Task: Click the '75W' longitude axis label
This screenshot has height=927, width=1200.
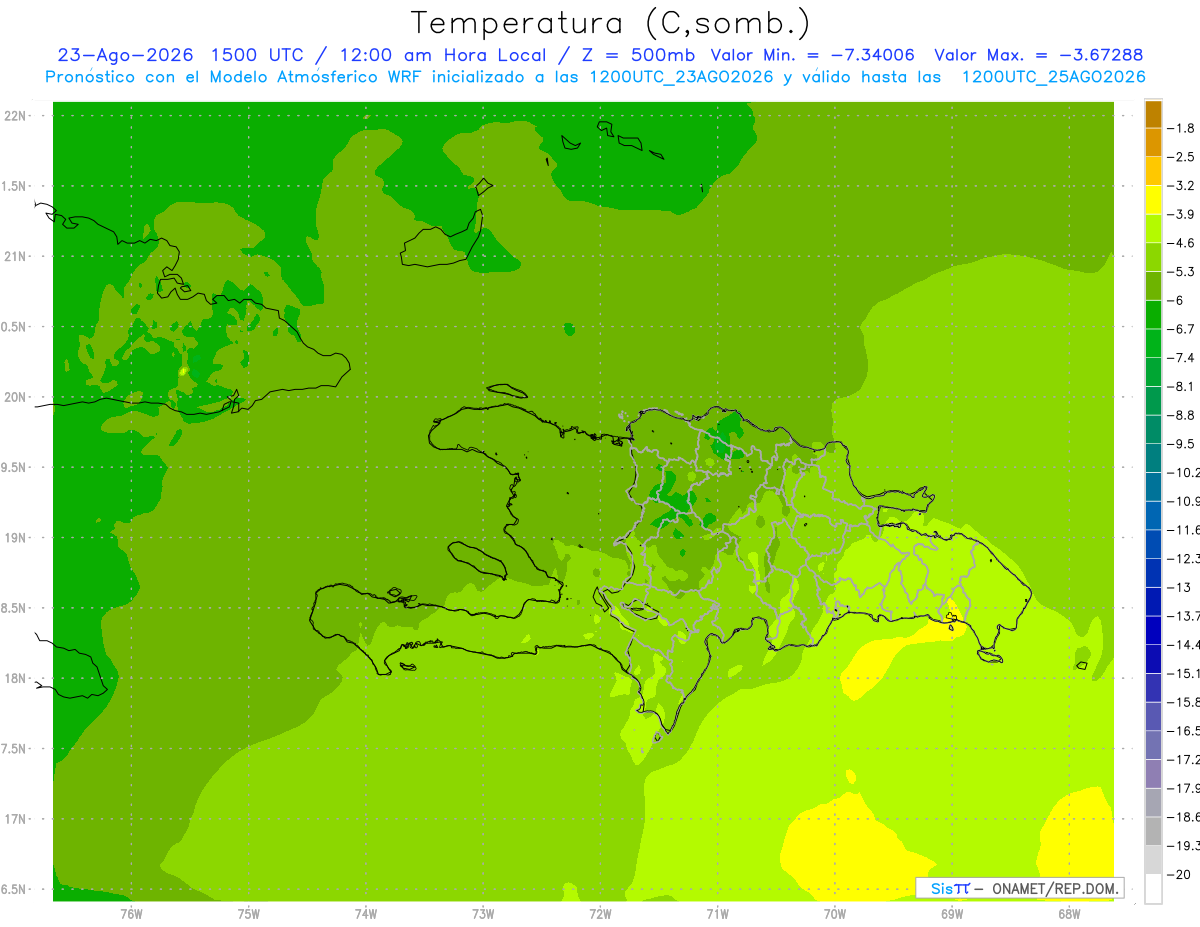Action: [x=249, y=914]
